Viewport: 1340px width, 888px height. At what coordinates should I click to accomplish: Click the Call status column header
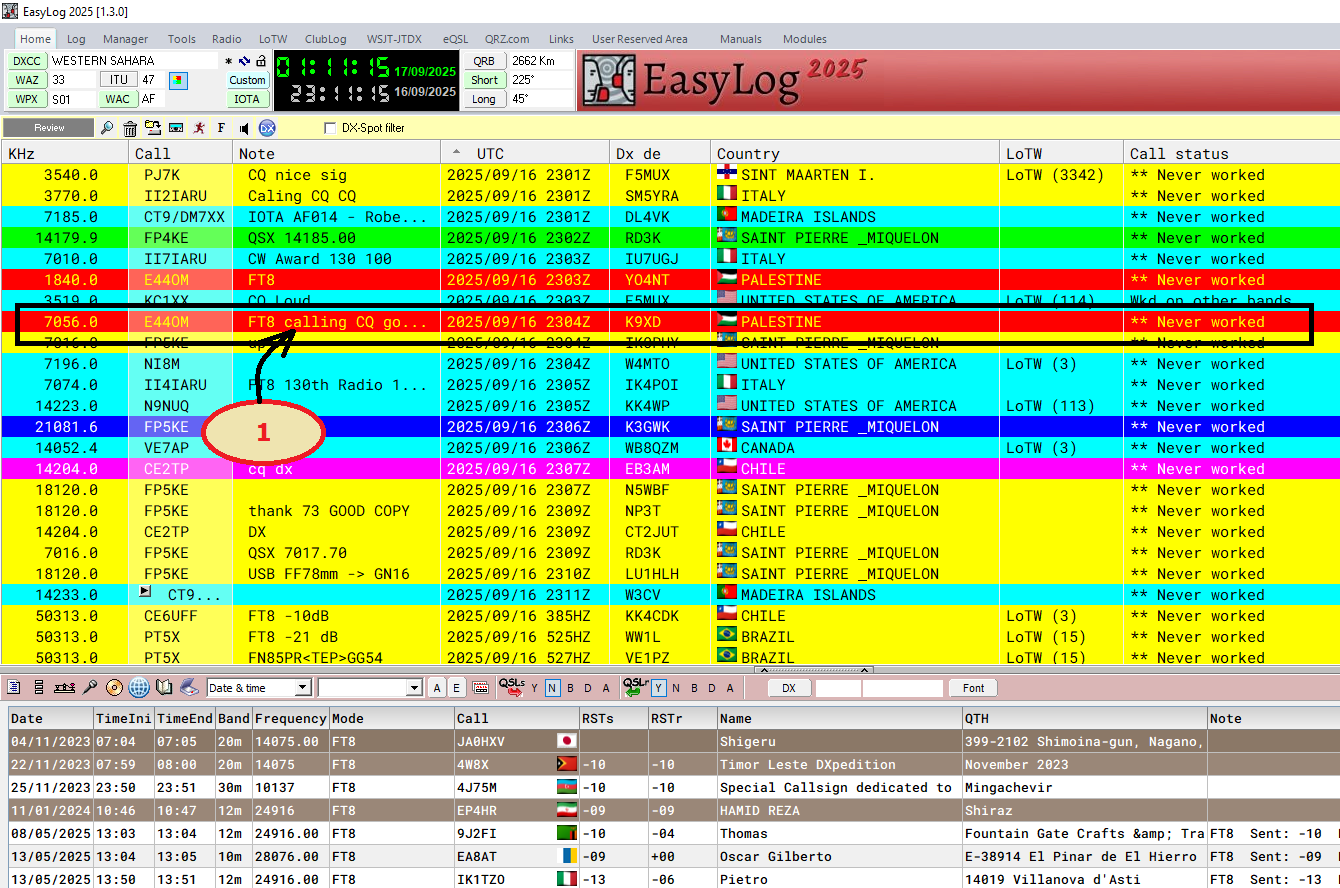[x=1232, y=153]
